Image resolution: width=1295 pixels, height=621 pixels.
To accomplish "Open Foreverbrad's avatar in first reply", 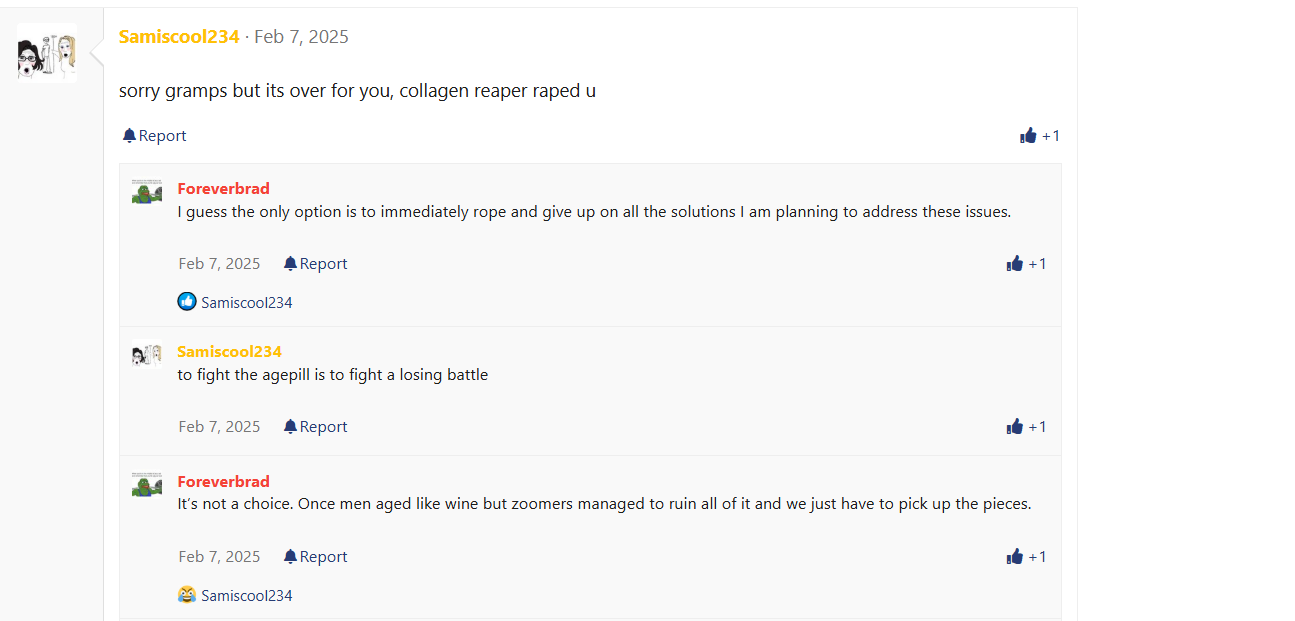I will tap(147, 192).
